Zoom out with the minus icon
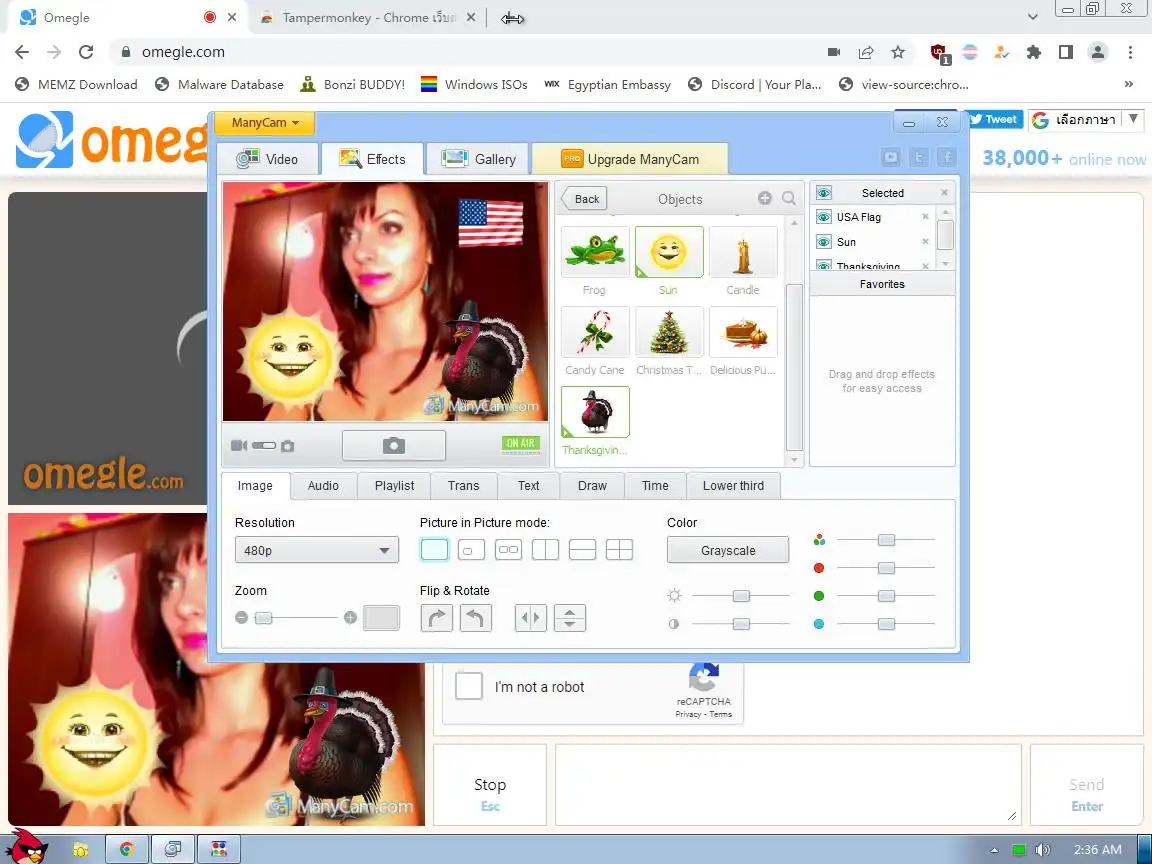 tap(241, 618)
